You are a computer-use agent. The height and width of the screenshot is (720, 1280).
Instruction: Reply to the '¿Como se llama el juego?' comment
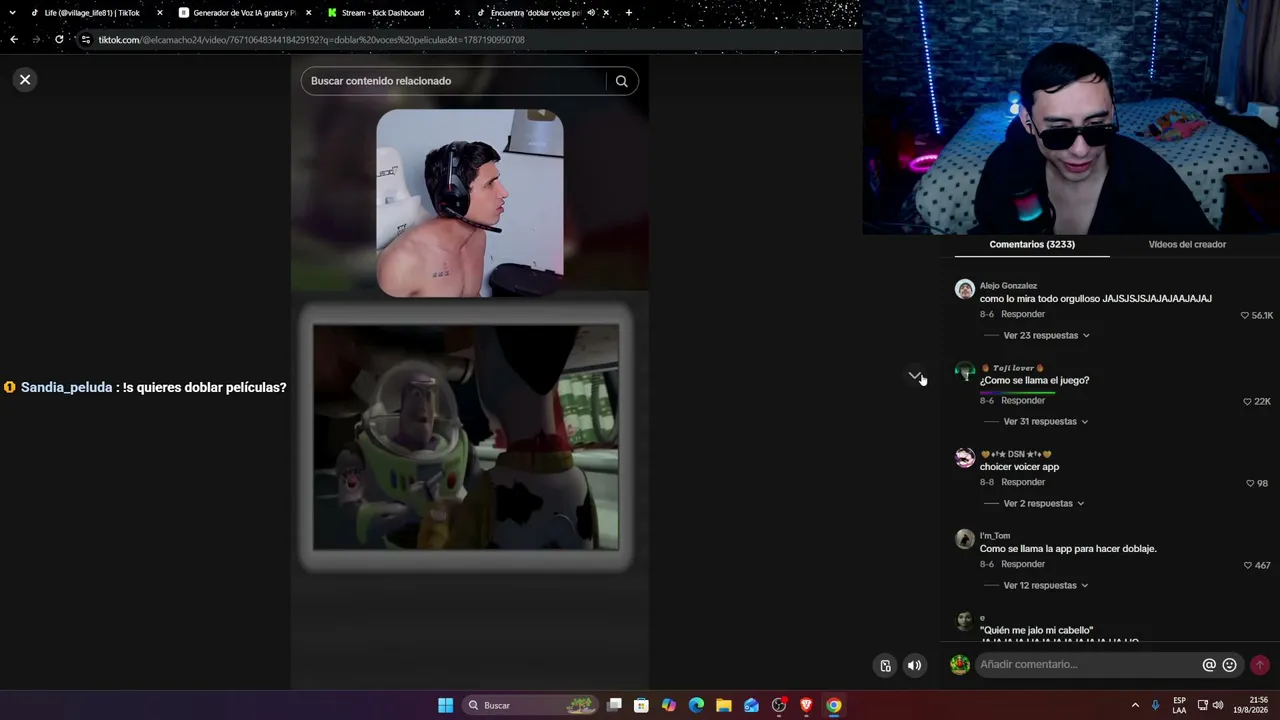[x=1023, y=401]
